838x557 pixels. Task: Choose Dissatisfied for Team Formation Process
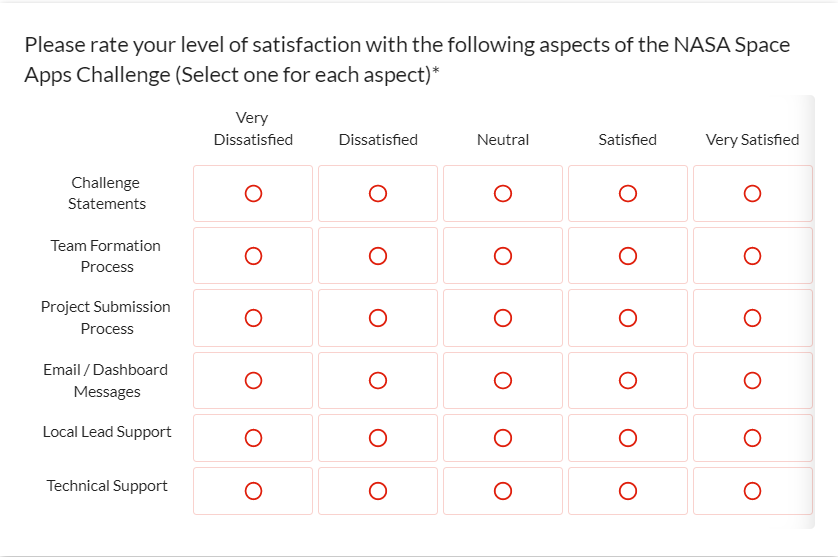coord(378,256)
